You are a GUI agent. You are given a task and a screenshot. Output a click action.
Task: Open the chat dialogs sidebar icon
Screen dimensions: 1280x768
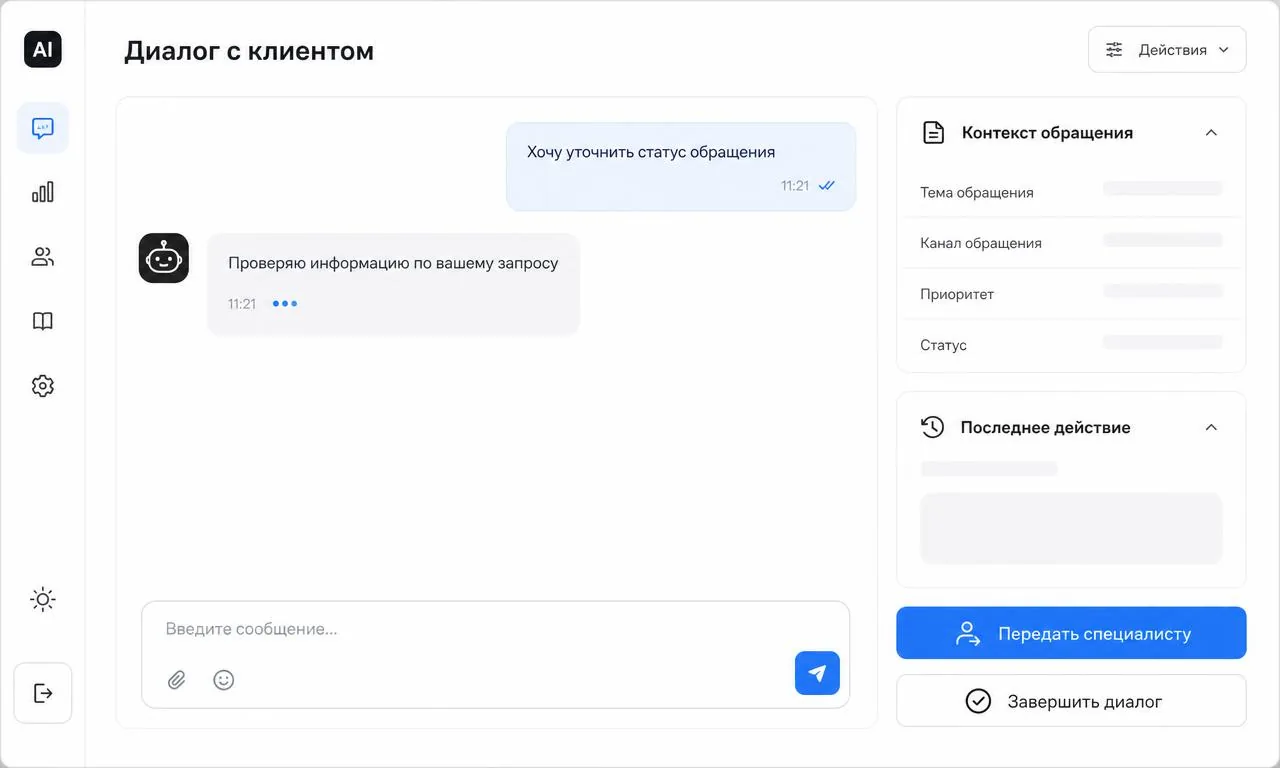(43, 128)
